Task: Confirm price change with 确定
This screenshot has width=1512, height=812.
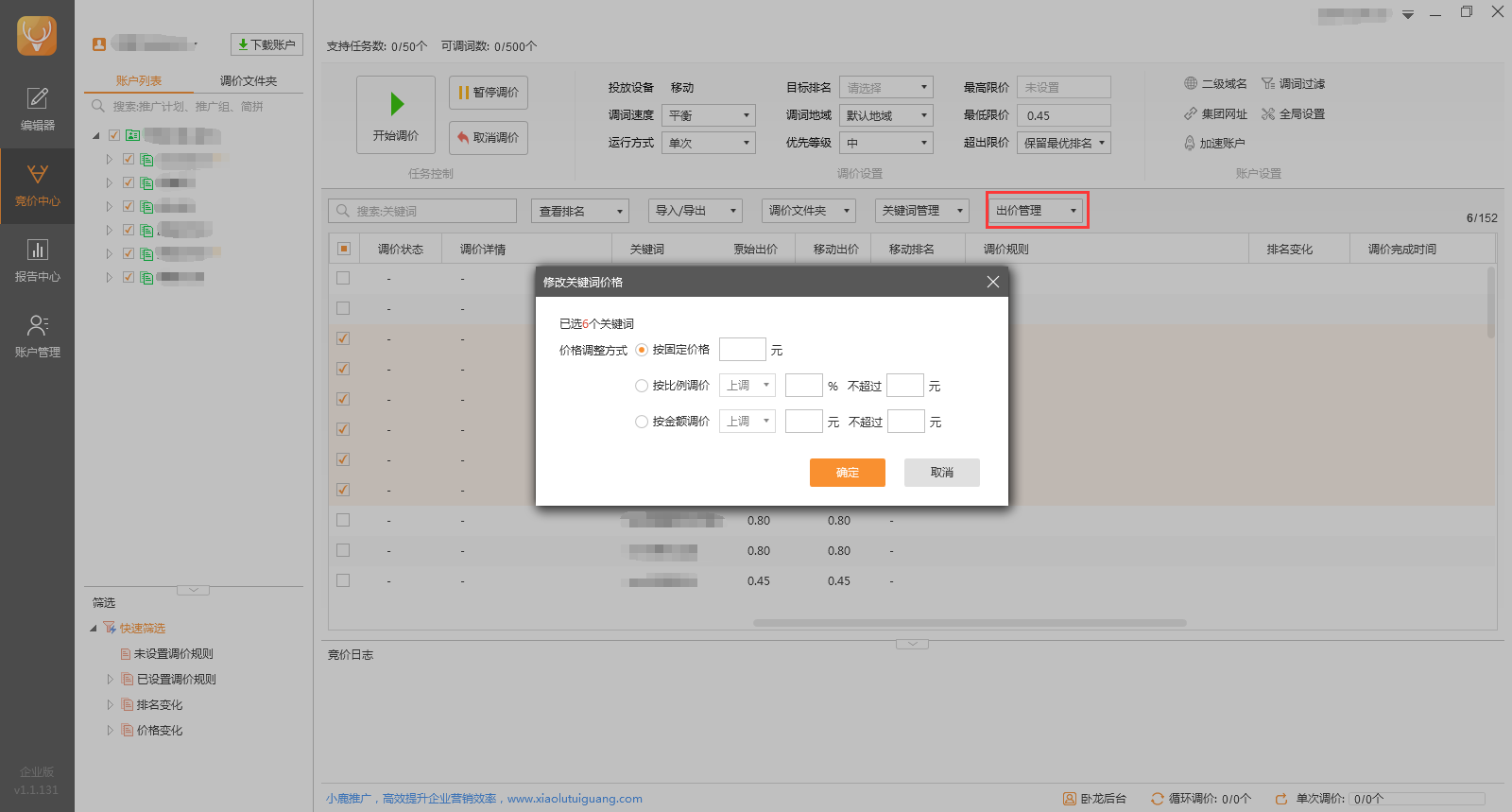Action: click(x=848, y=473)
